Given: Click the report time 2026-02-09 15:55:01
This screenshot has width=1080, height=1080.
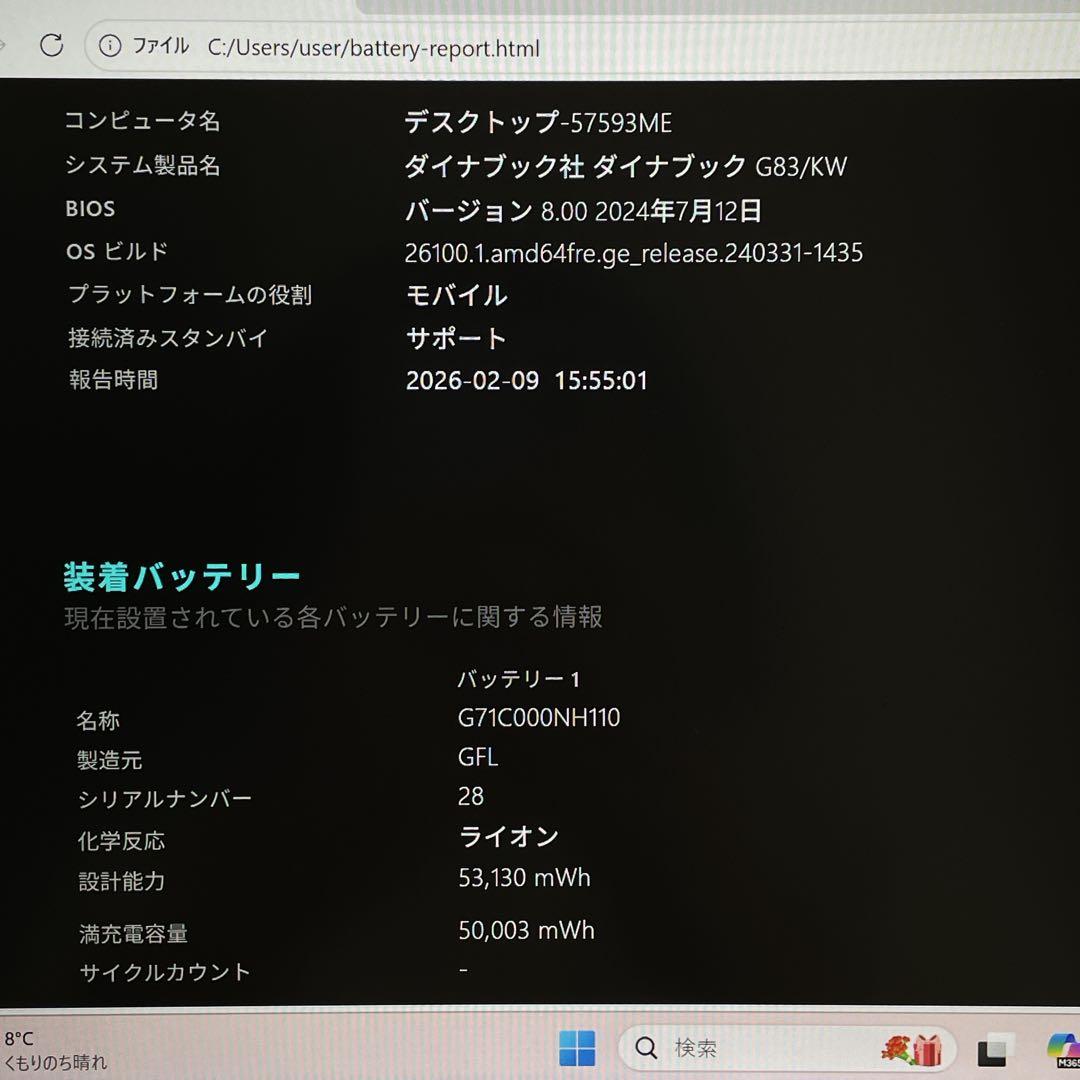Looking at the screenshot, I should coord(526,381).
